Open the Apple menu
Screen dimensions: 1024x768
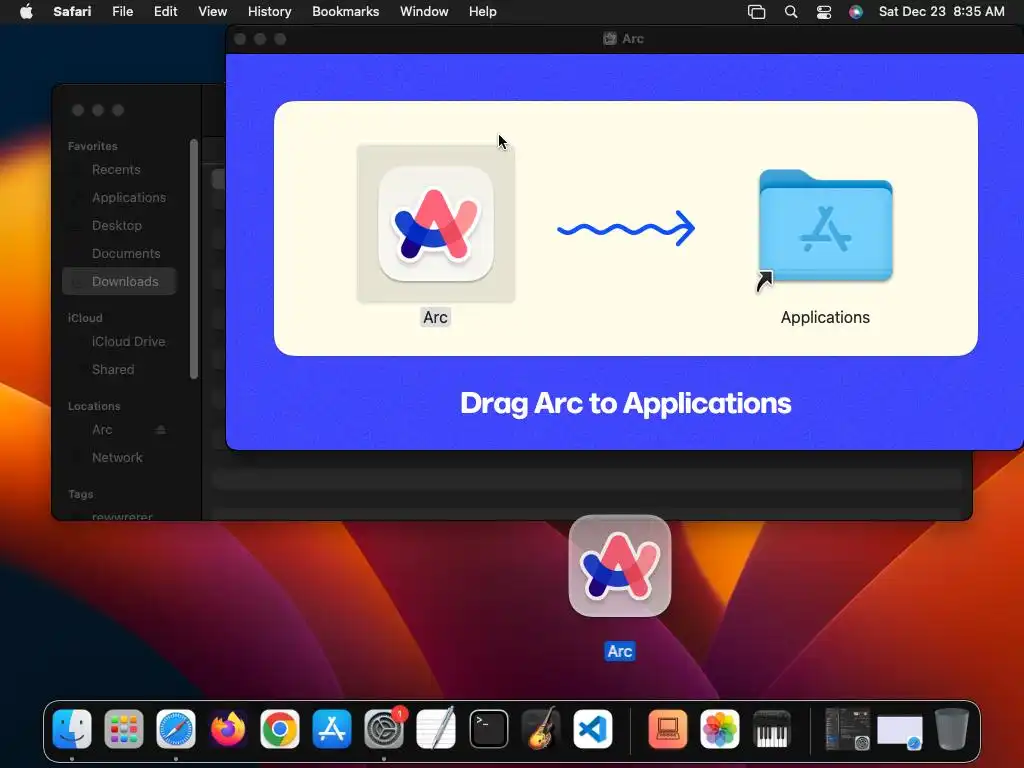click(x=26, y=11)
